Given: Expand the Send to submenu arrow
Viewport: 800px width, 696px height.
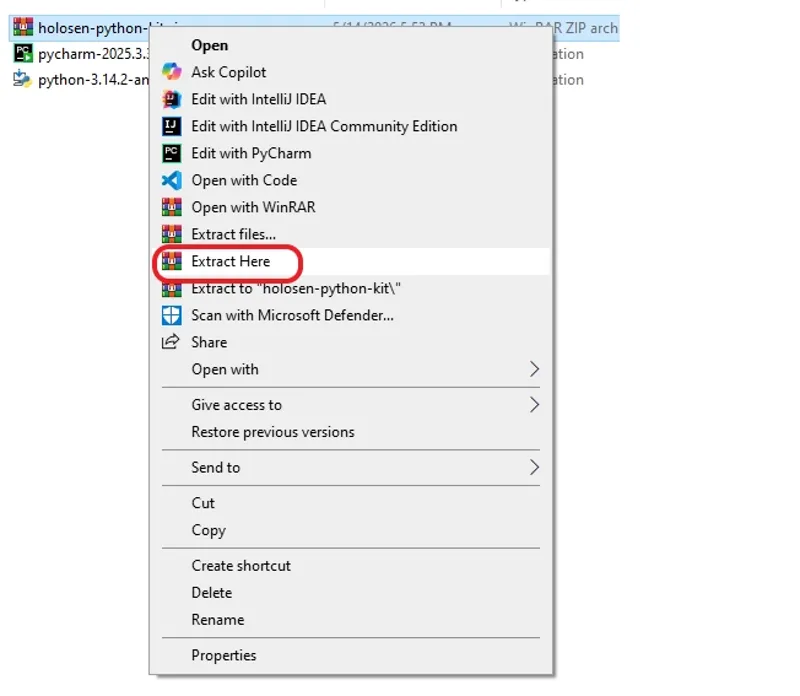Looking at the screenshot, I should [534, 467].
